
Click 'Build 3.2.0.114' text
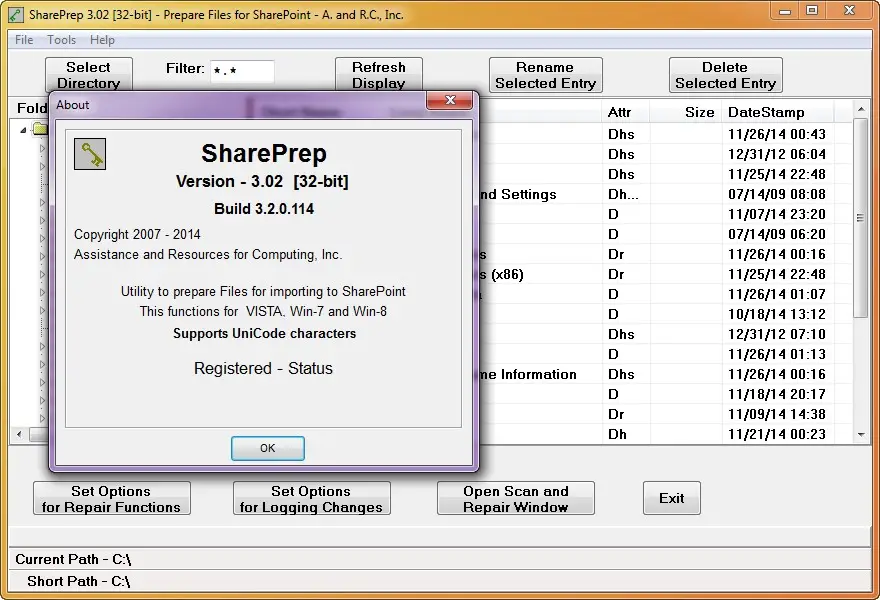(x=264, y=209)
